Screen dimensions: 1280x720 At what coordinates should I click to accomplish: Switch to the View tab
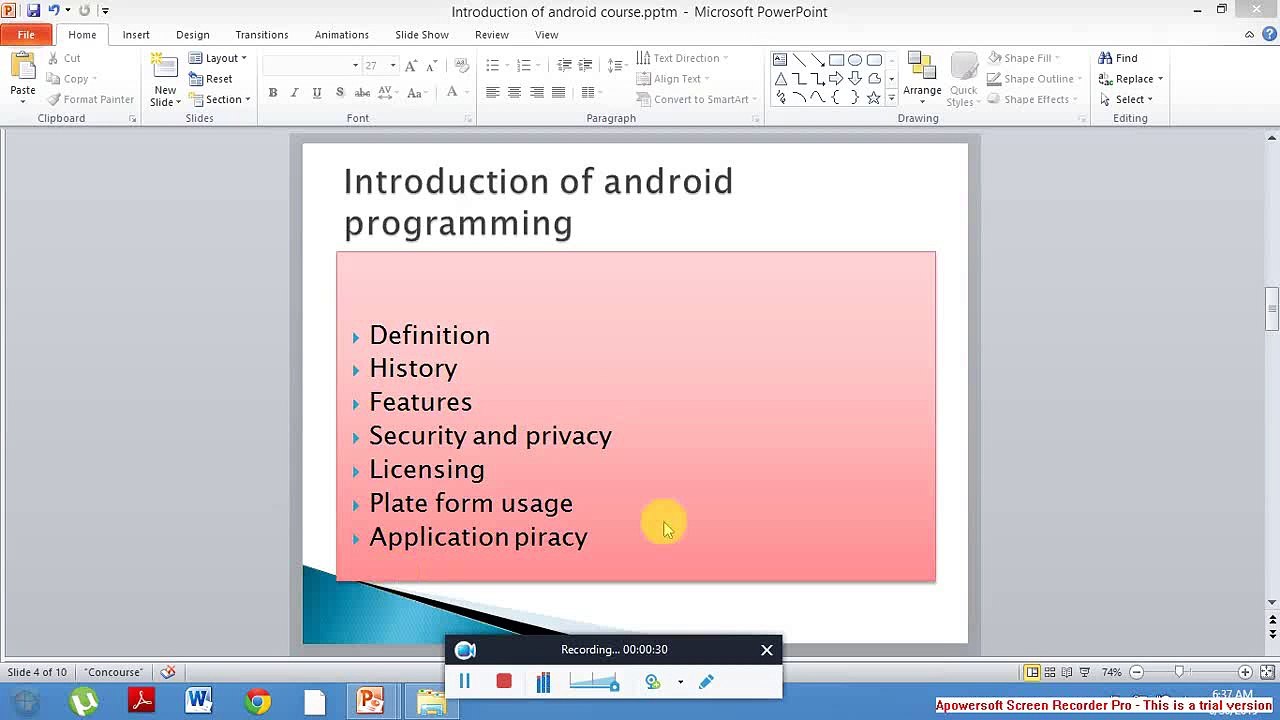click(x=547, y=35)
